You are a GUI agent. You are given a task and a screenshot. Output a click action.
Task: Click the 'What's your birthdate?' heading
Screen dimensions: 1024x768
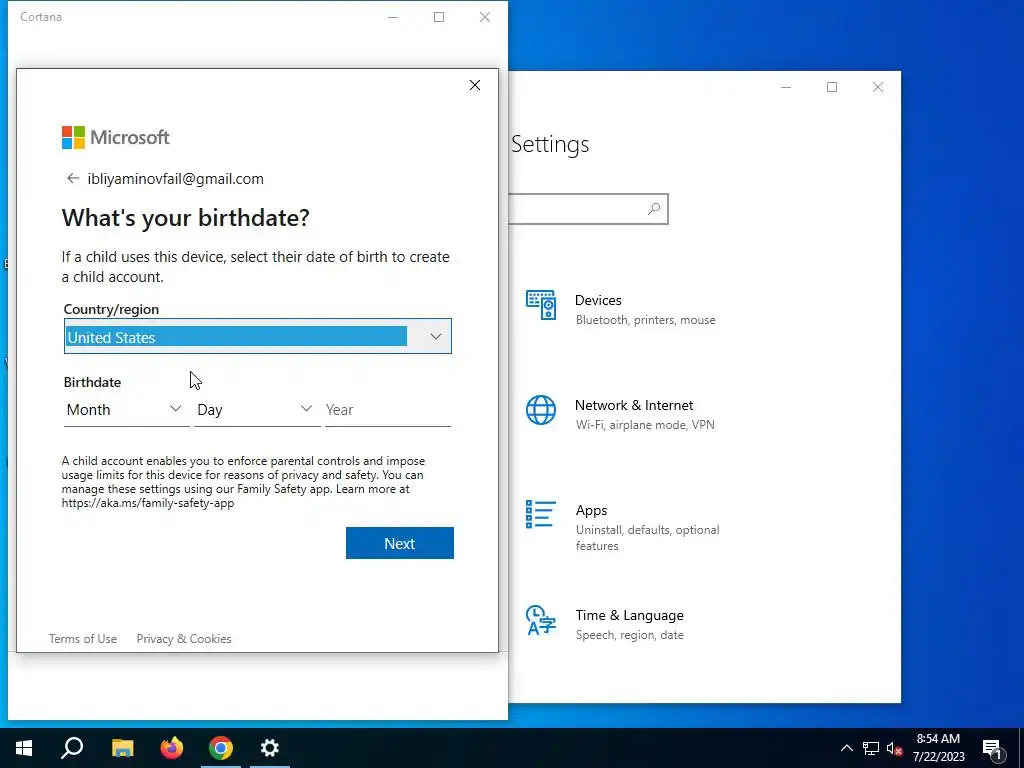(185, 217)
